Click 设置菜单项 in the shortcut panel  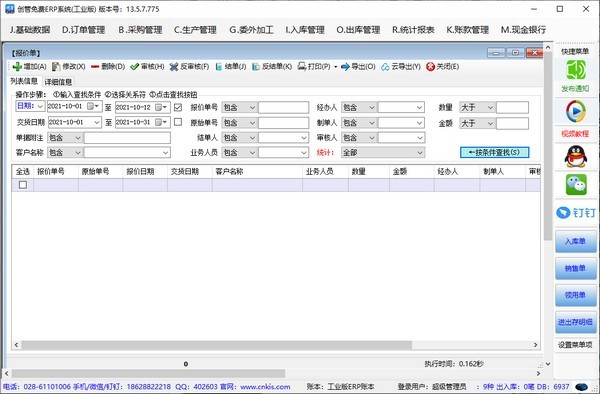click(575, 345)
